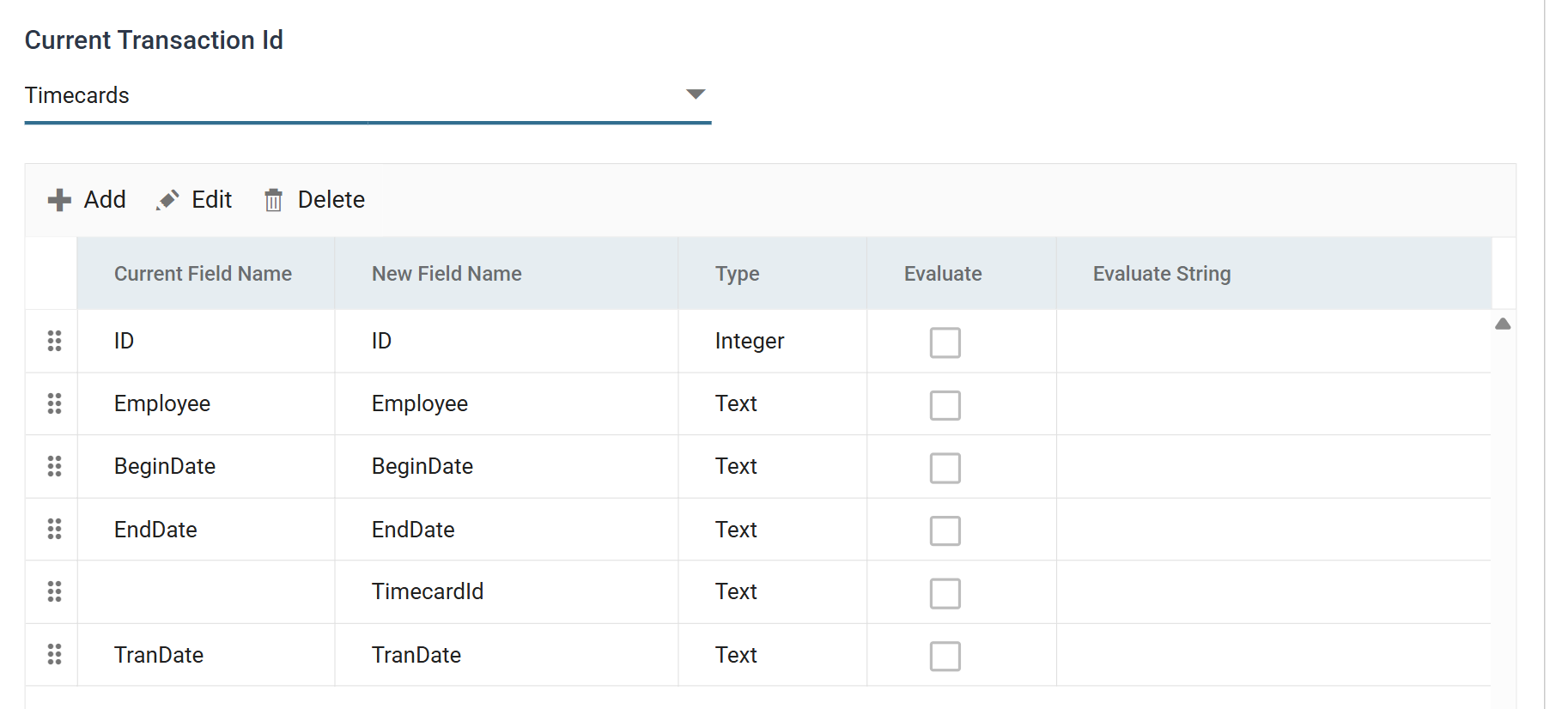Click the plus icon next to Add
This screenshot has height=709, width=1568.
[59, 200]
